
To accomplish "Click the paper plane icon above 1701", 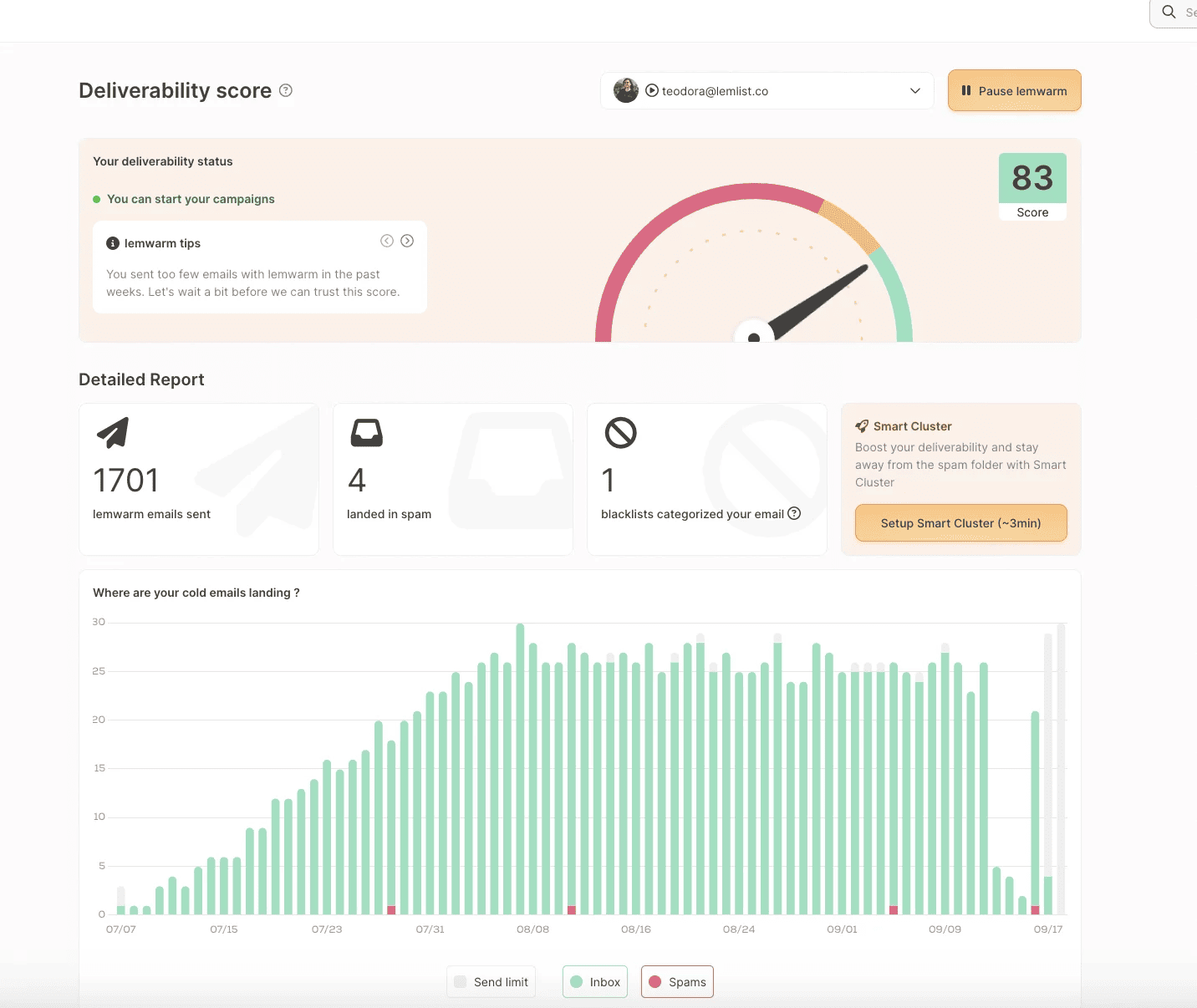I will (x=113, y=432).
